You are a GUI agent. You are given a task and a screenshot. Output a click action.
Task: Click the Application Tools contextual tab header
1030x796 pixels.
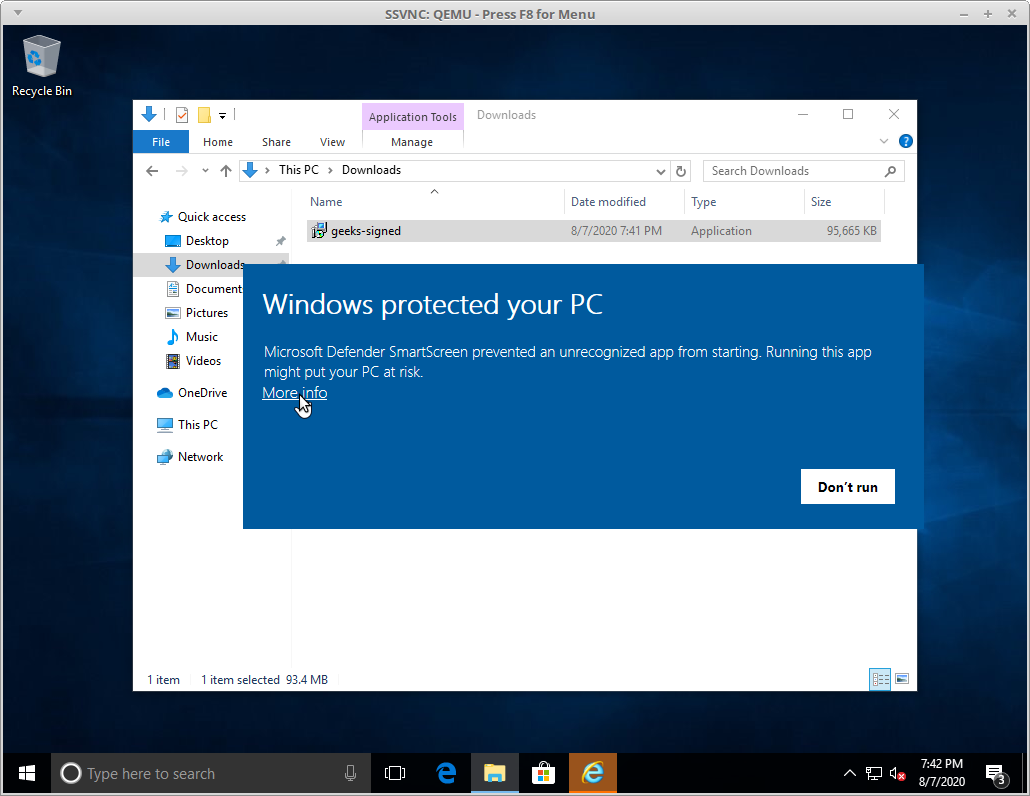(413, 117)
